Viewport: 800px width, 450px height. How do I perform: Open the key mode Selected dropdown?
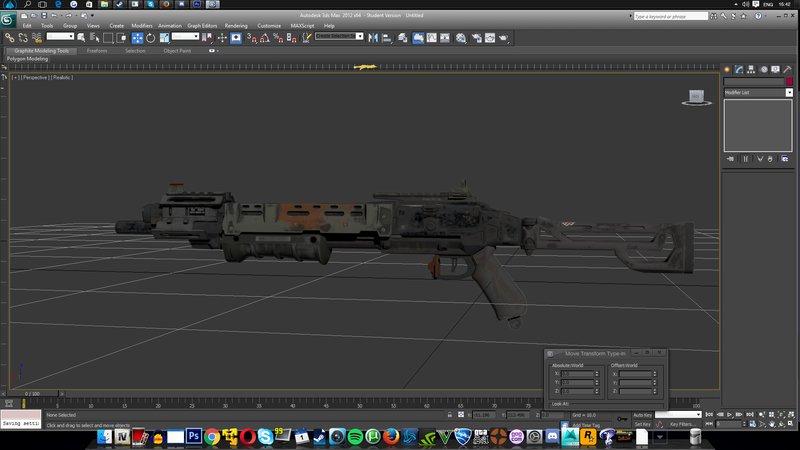(x=678, y=415)
